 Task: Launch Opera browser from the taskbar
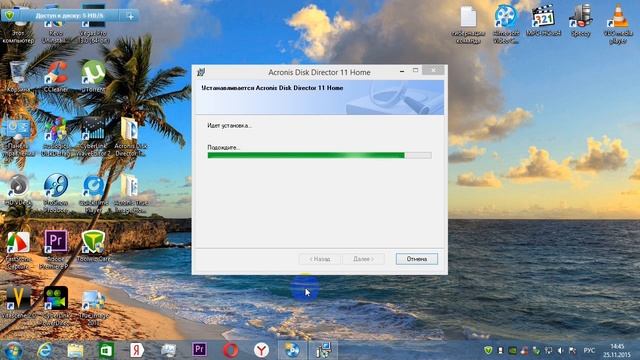pos(231,350)
